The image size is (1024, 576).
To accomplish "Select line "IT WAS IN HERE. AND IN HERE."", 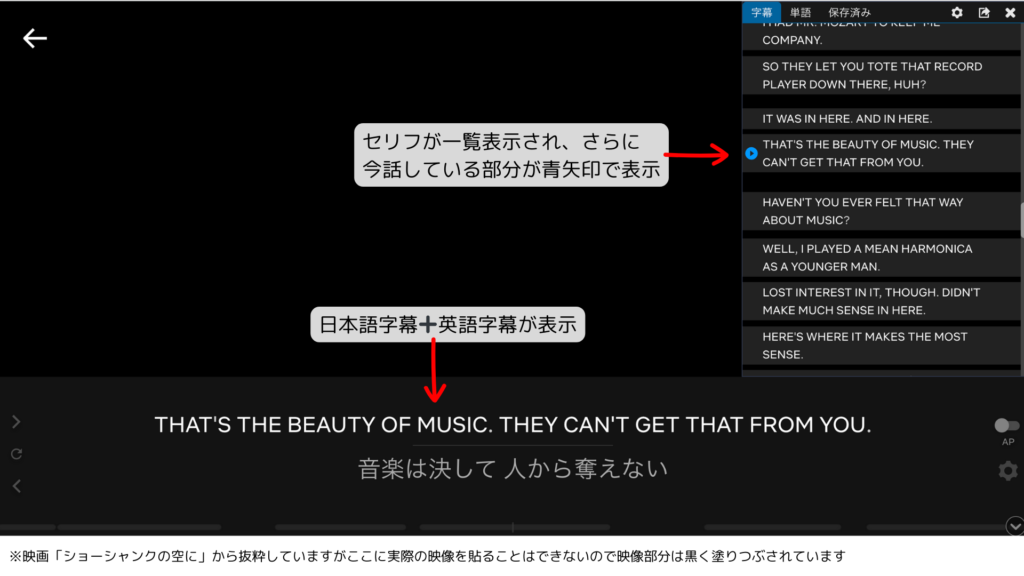I will [x=881, y=119].
